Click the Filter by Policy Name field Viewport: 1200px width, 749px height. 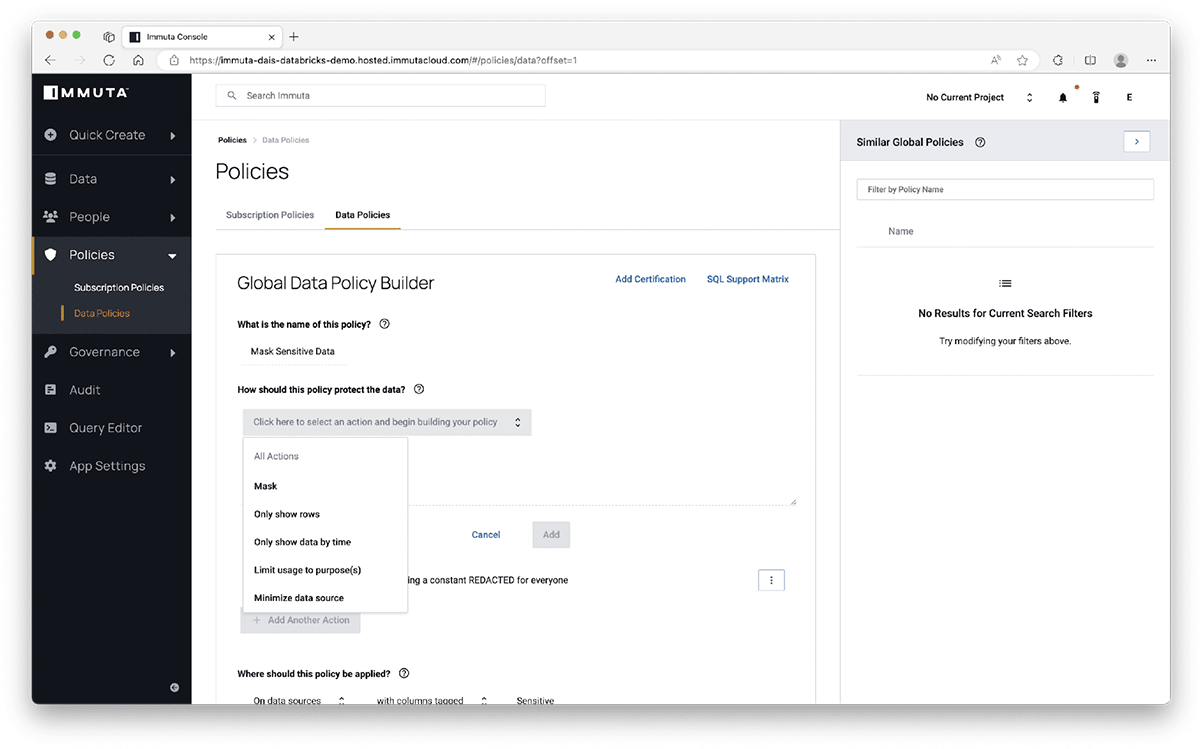[x=1004, y=189]
